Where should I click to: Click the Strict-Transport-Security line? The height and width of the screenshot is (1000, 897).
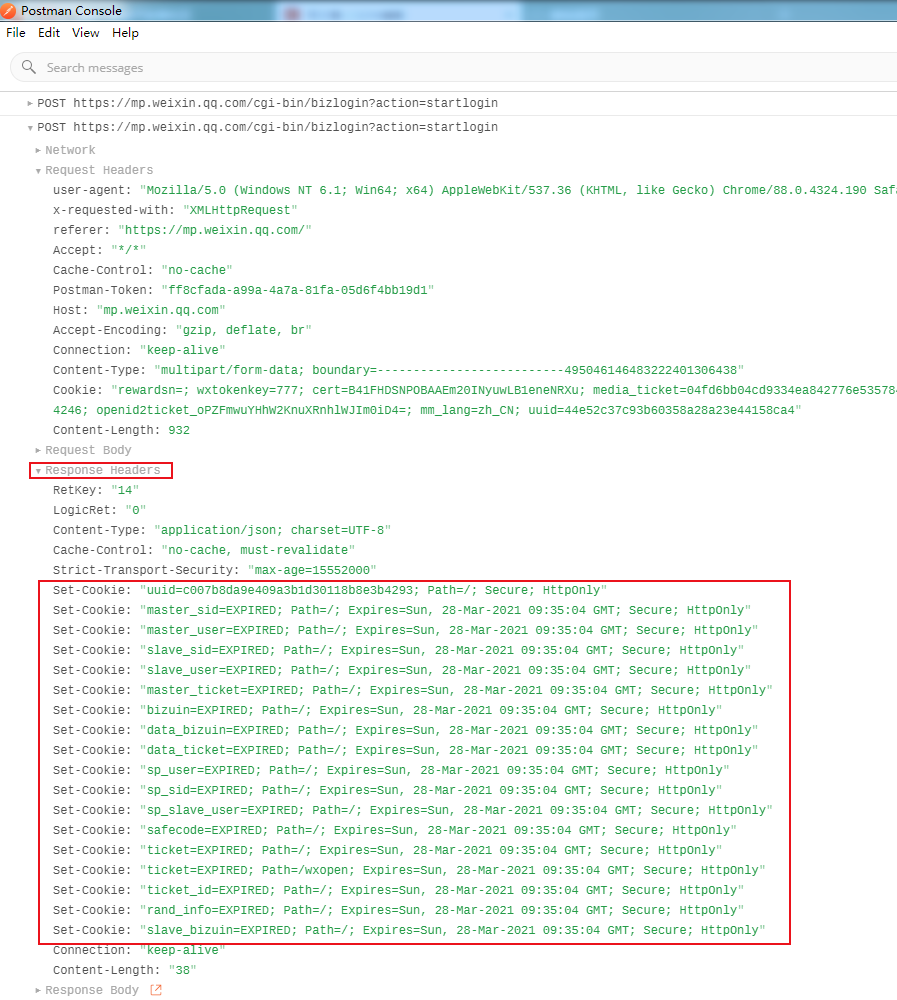[x=215, y=570]
